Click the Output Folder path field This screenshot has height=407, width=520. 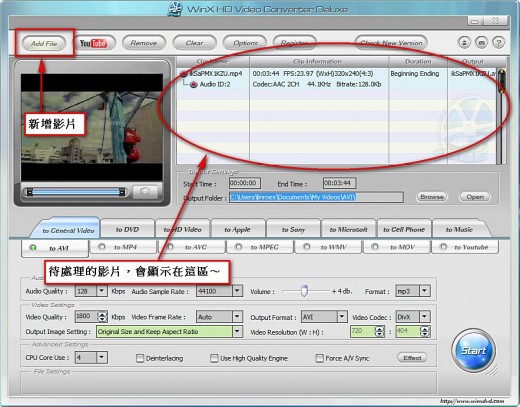coord(316,197)
